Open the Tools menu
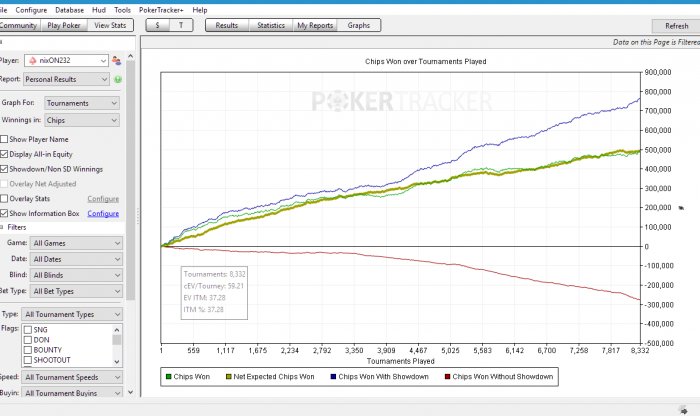700x416 pixels. click(x=122, y=10)
